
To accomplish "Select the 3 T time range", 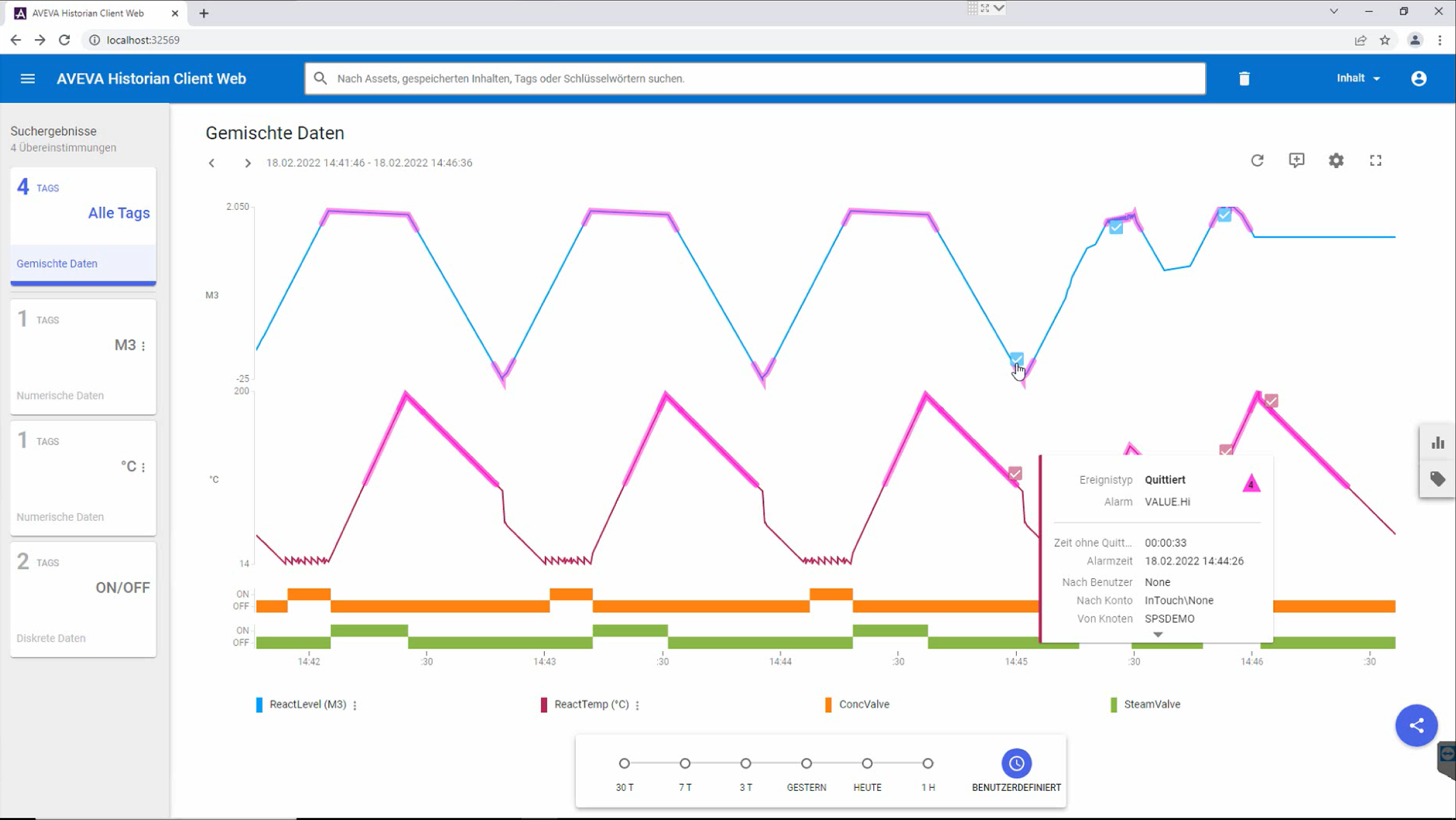I will point(746,764).
